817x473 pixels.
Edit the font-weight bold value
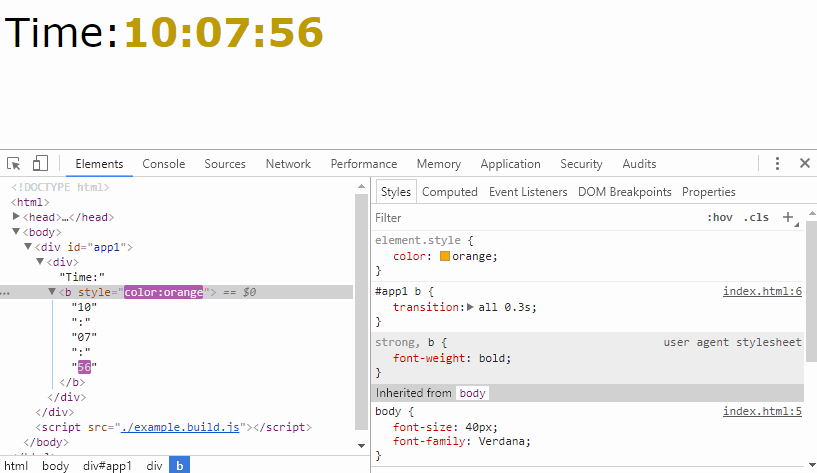tap(492, 358)
